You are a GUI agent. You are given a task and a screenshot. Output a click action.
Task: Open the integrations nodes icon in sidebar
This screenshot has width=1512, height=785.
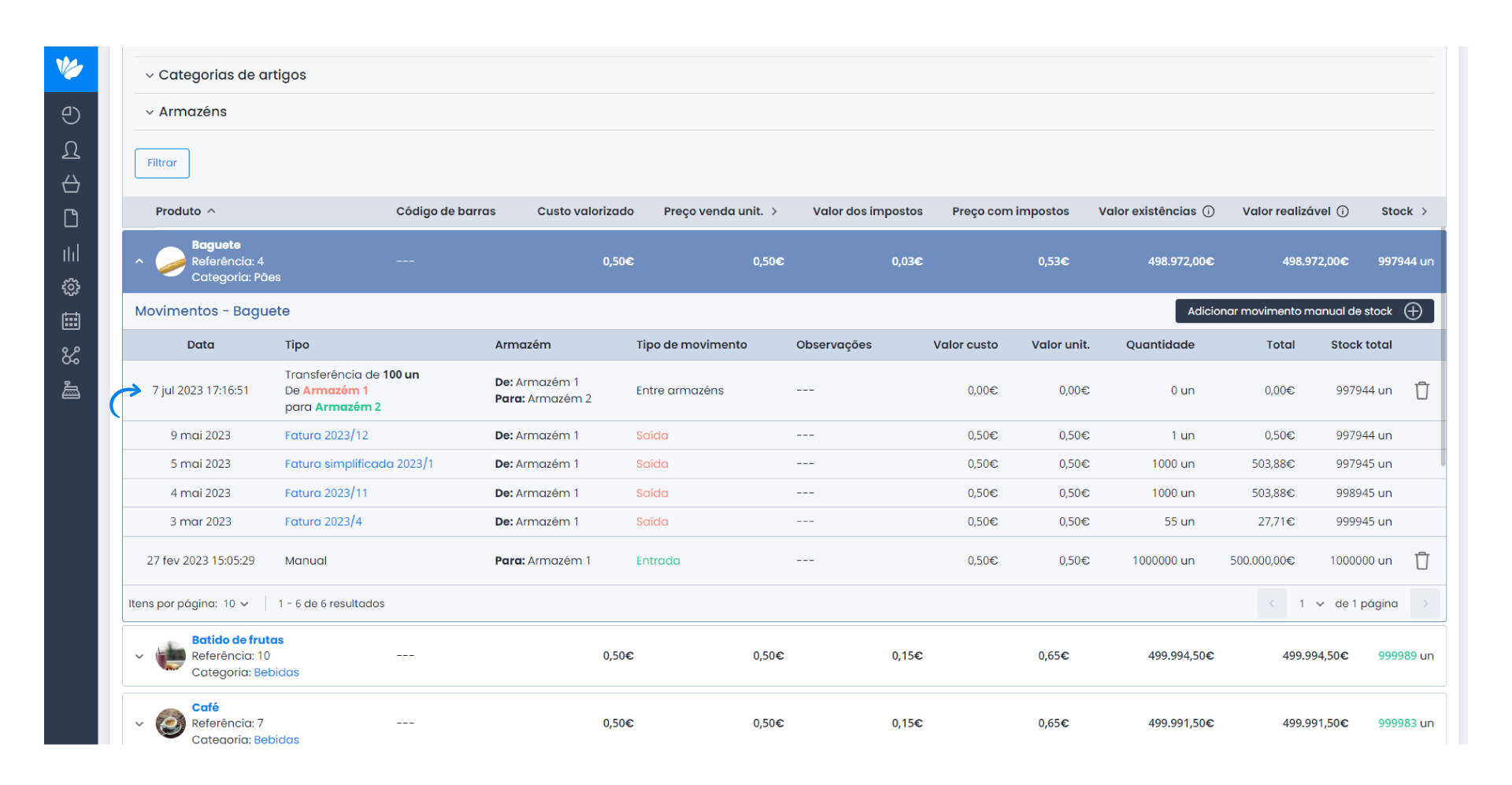(71, 356)
